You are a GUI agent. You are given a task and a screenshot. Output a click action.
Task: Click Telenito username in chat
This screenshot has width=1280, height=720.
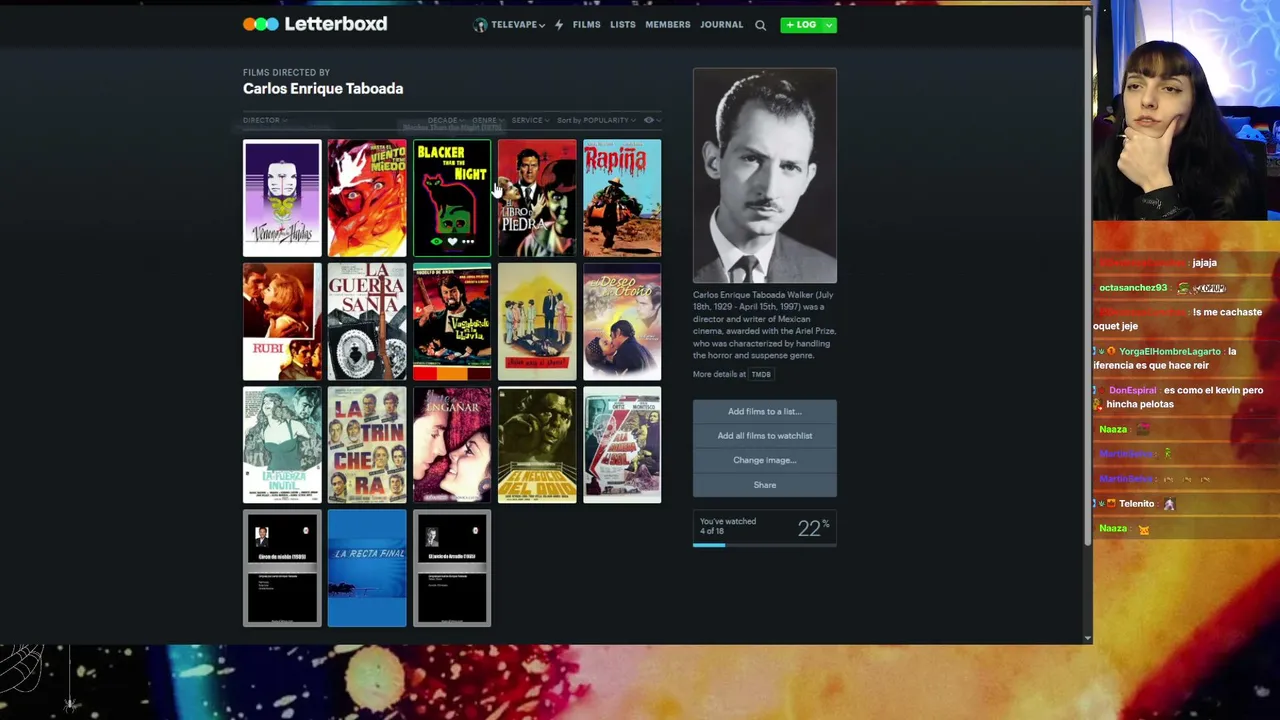point(1137,504)
